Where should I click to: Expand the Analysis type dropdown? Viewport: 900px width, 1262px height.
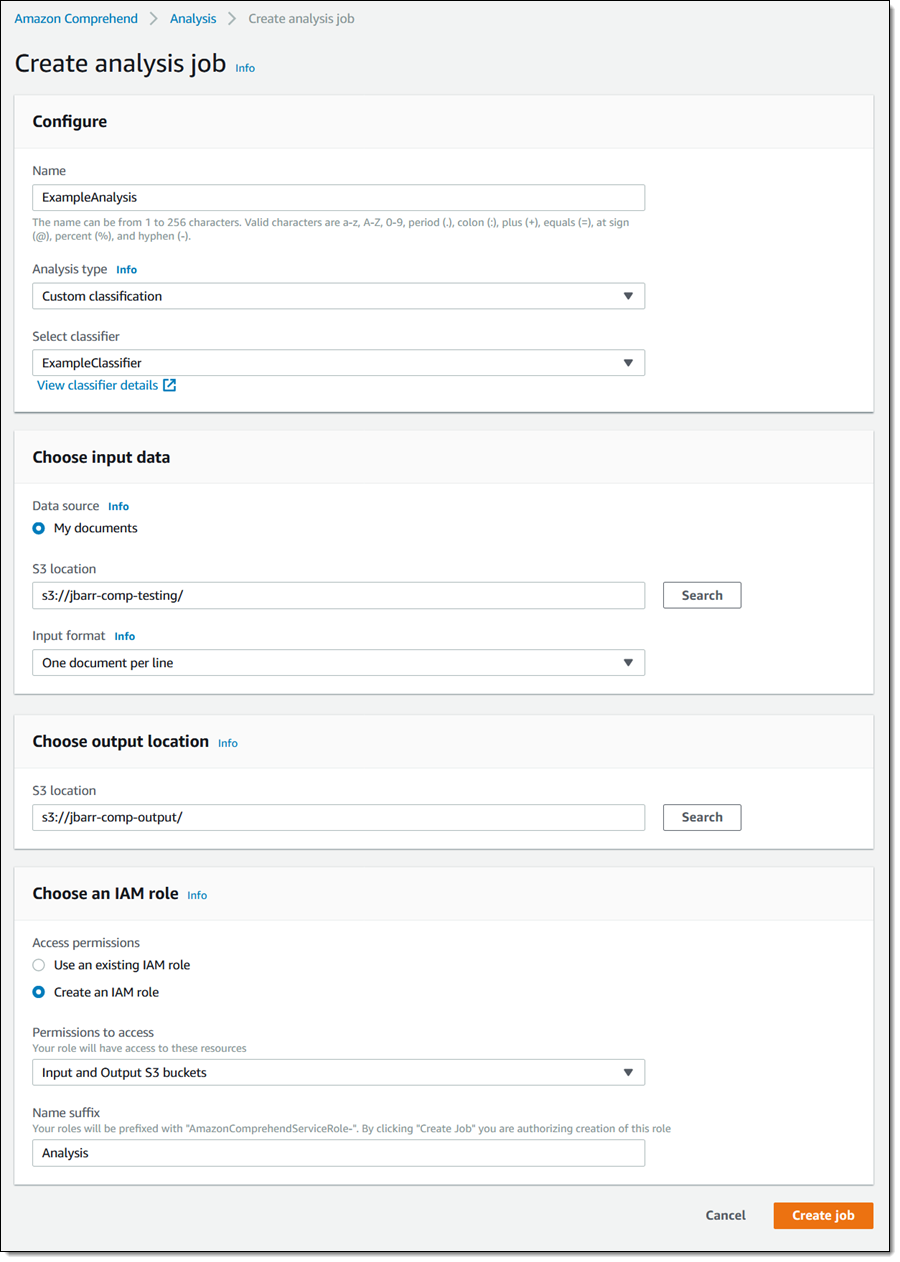click(x=338, y=296)
